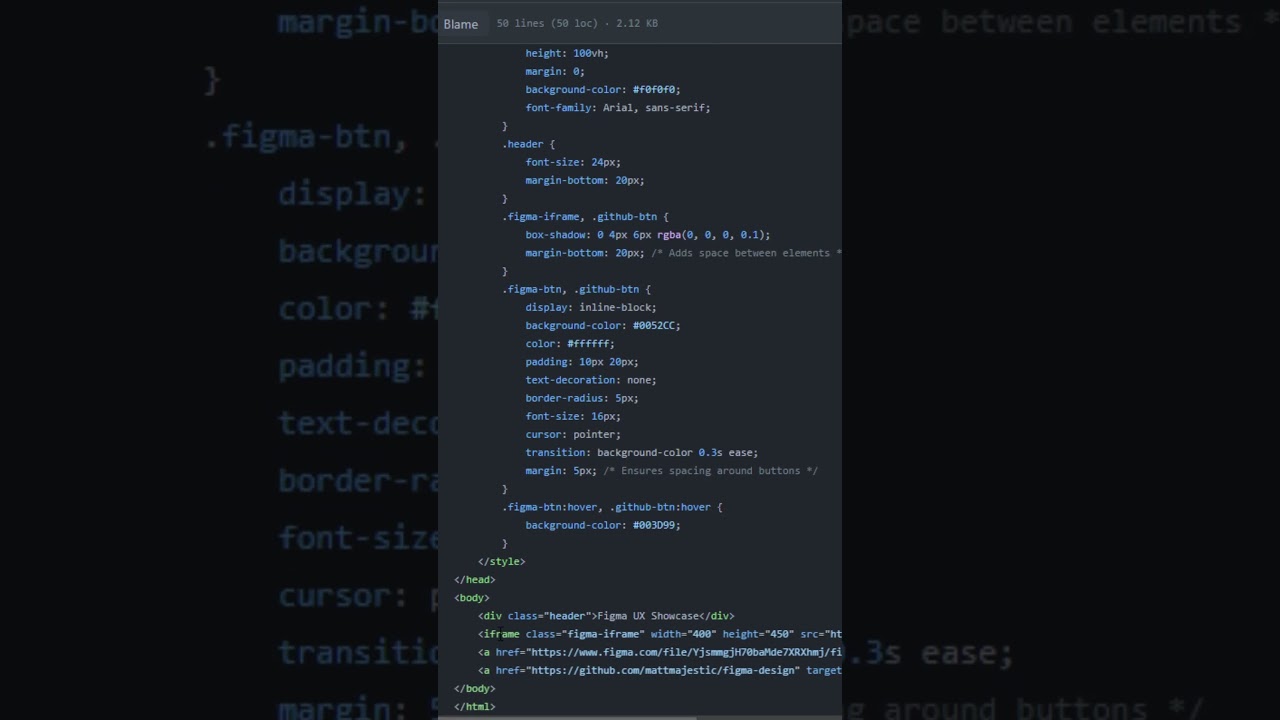1280x720 pixels.
Task: Click the 'height: 100vh;' code line
Action: coord(567,53)
